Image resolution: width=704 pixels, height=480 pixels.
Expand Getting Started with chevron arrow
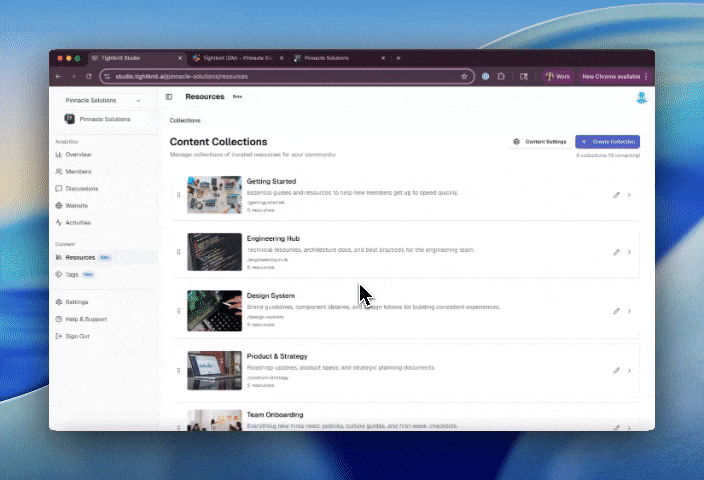(629, 195)
